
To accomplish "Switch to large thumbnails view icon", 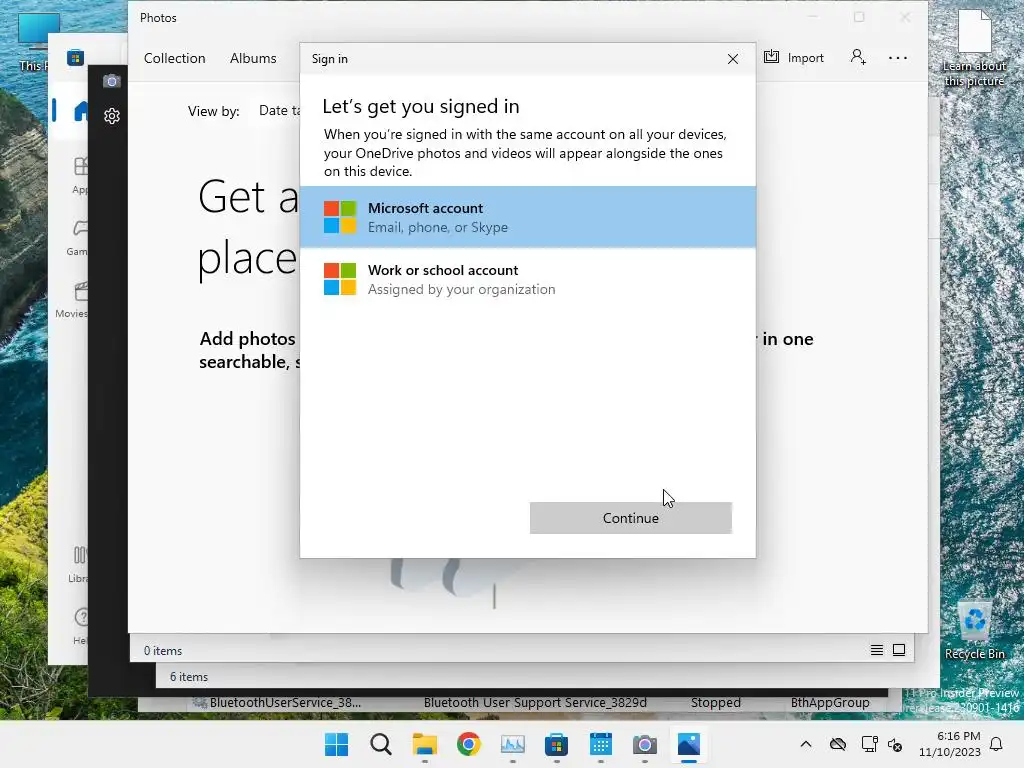I will click(x=899, y=650).
